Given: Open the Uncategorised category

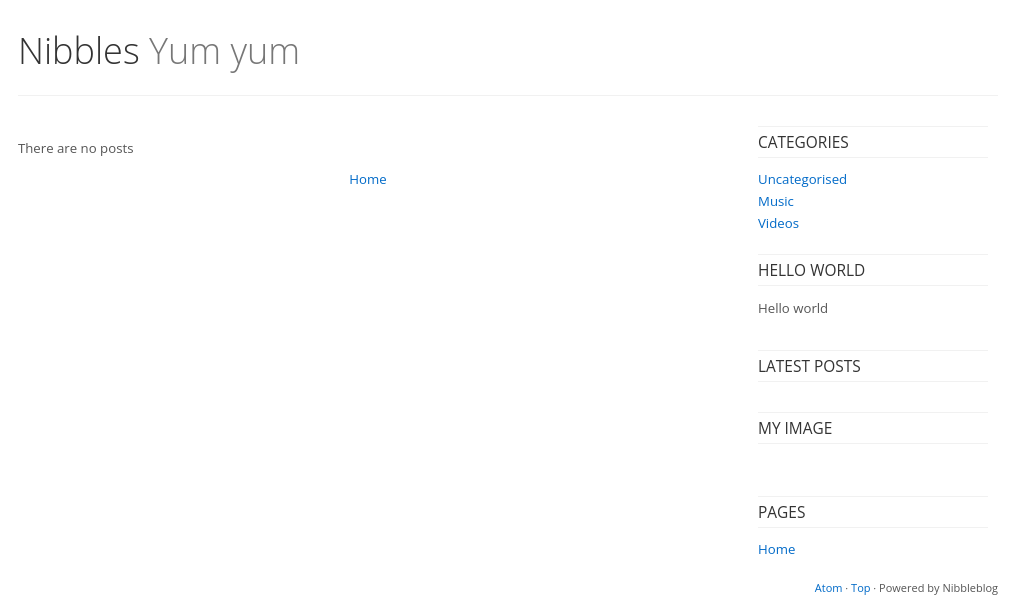Looking at the screenshot, I should [x=802, y=179].
